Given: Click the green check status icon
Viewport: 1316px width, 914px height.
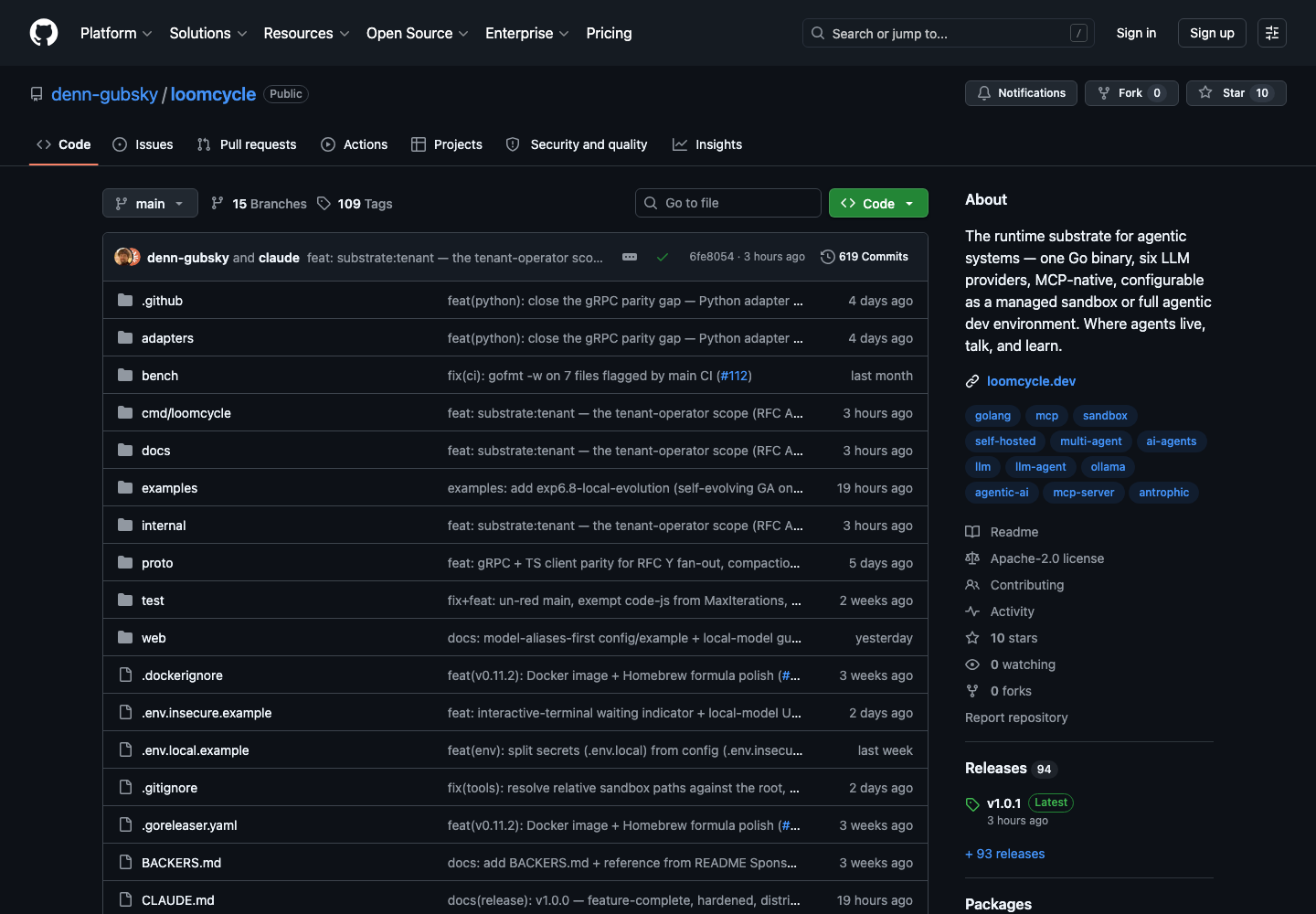Looking at the screenshot, I should pos(663,257).
